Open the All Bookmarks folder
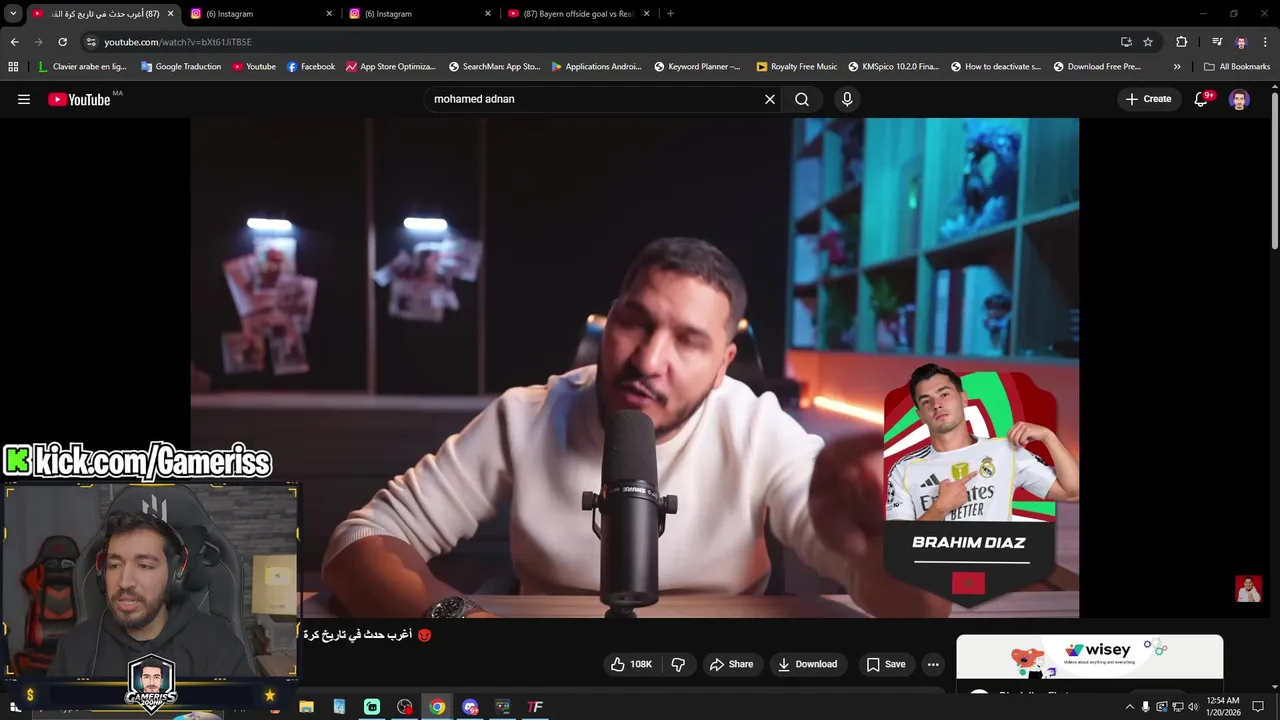Screen dimensions: 1280x720 pos(1237,67)
